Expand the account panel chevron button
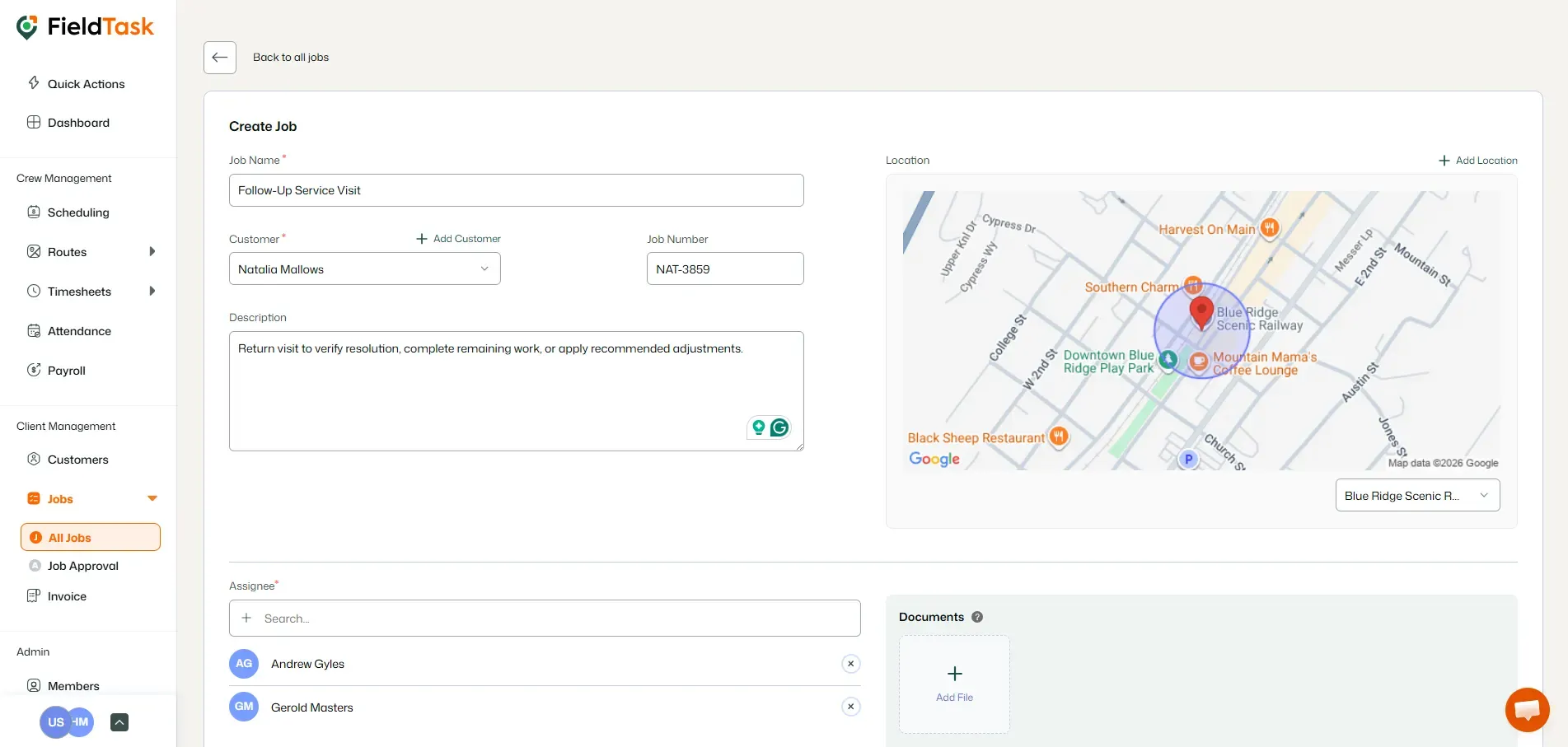The image size is (1568, 747). tap(119, 722)
